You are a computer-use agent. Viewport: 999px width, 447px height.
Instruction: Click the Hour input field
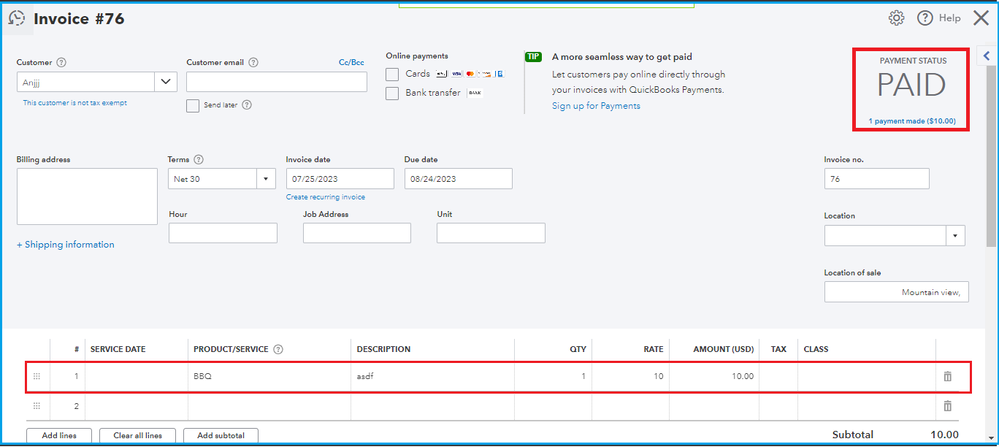[223, 233]
